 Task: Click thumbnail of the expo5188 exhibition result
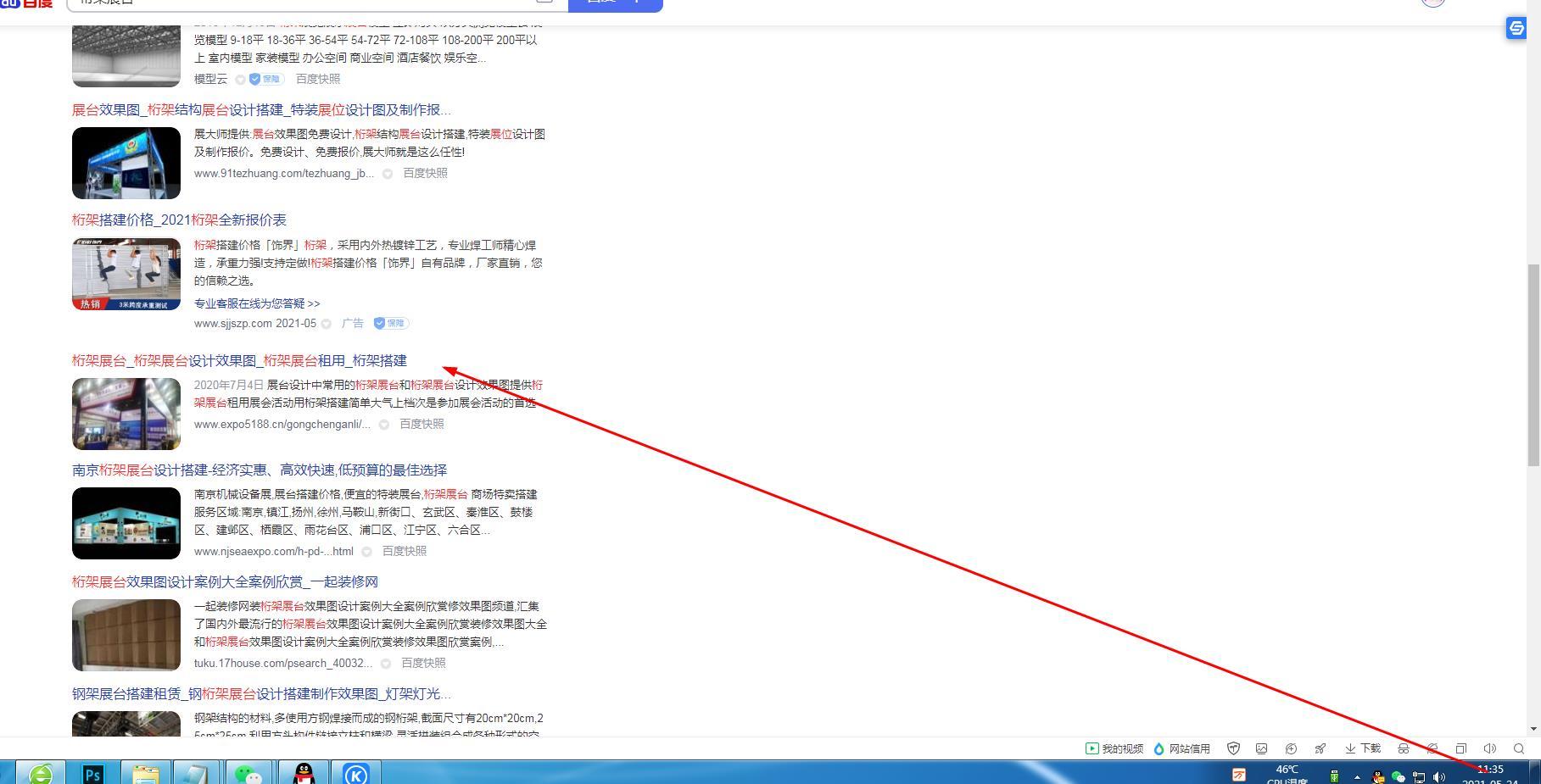click(126, 414)
